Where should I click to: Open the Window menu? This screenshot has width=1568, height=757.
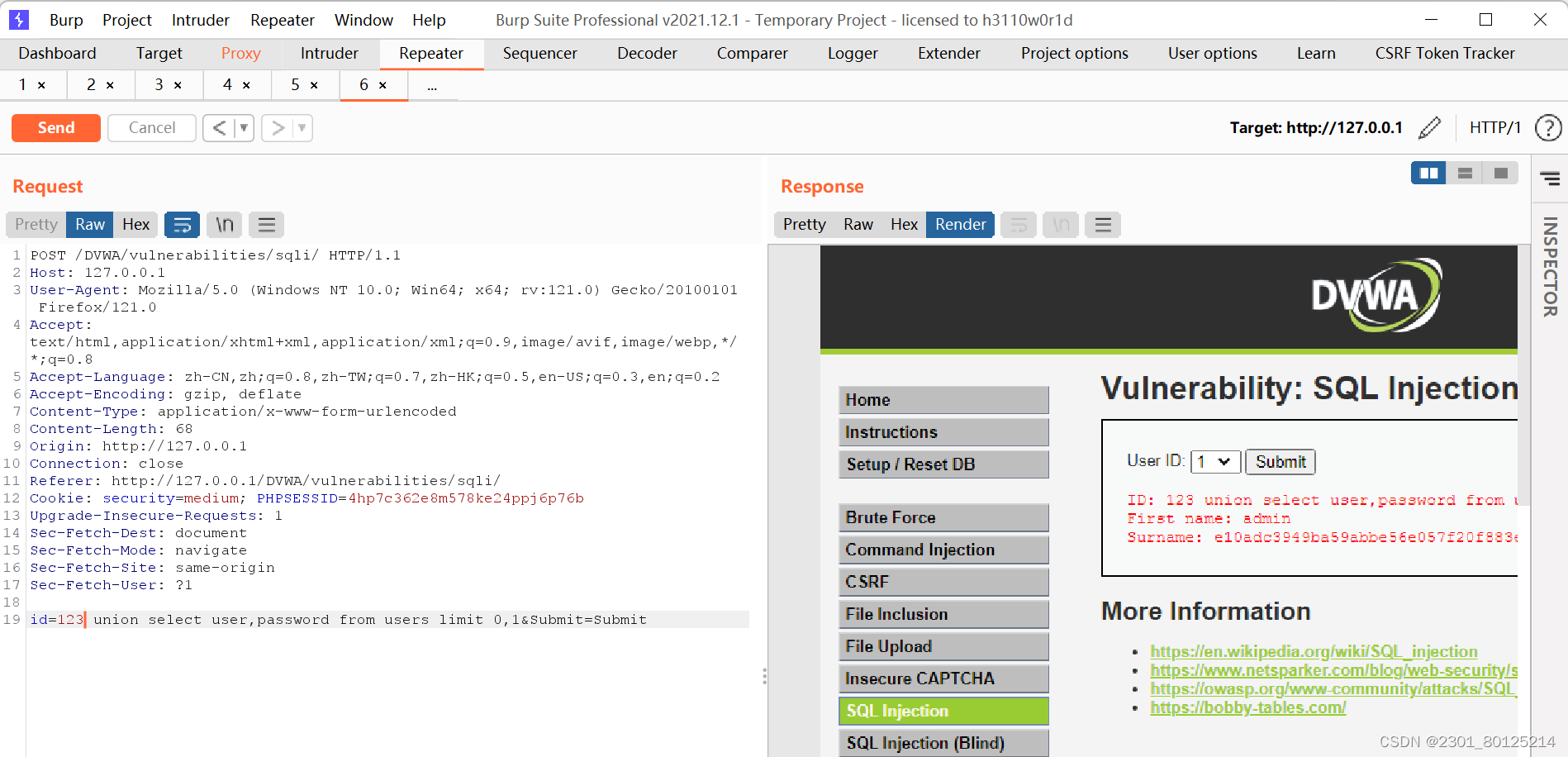click(363, 20)
